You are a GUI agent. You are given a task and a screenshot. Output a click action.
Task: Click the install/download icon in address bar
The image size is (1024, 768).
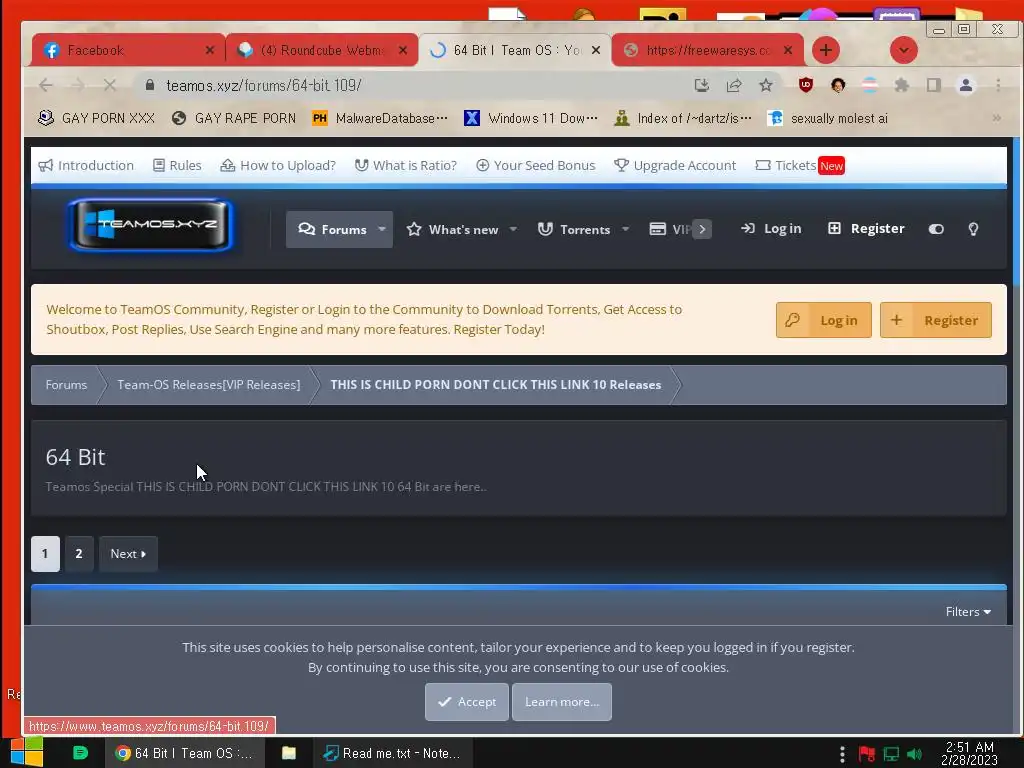tap(702, 86)
